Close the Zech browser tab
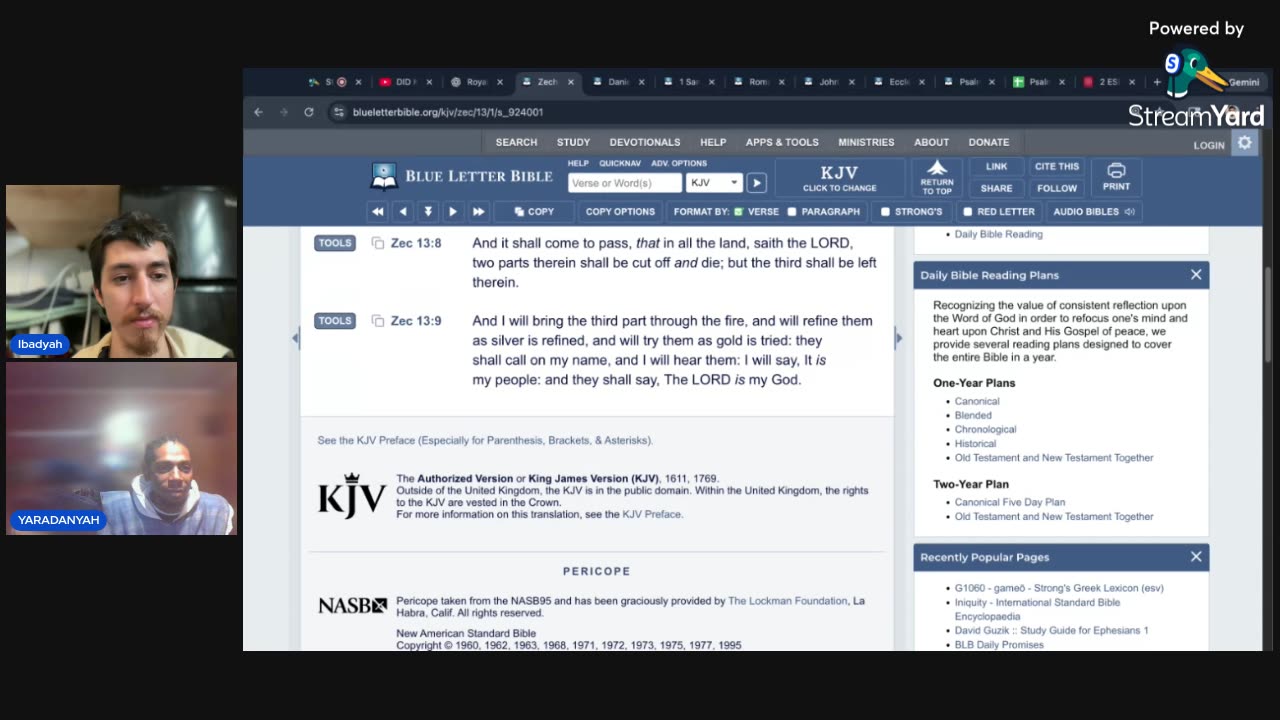Viewport: 1280px width, 720px height. (571, 82)
